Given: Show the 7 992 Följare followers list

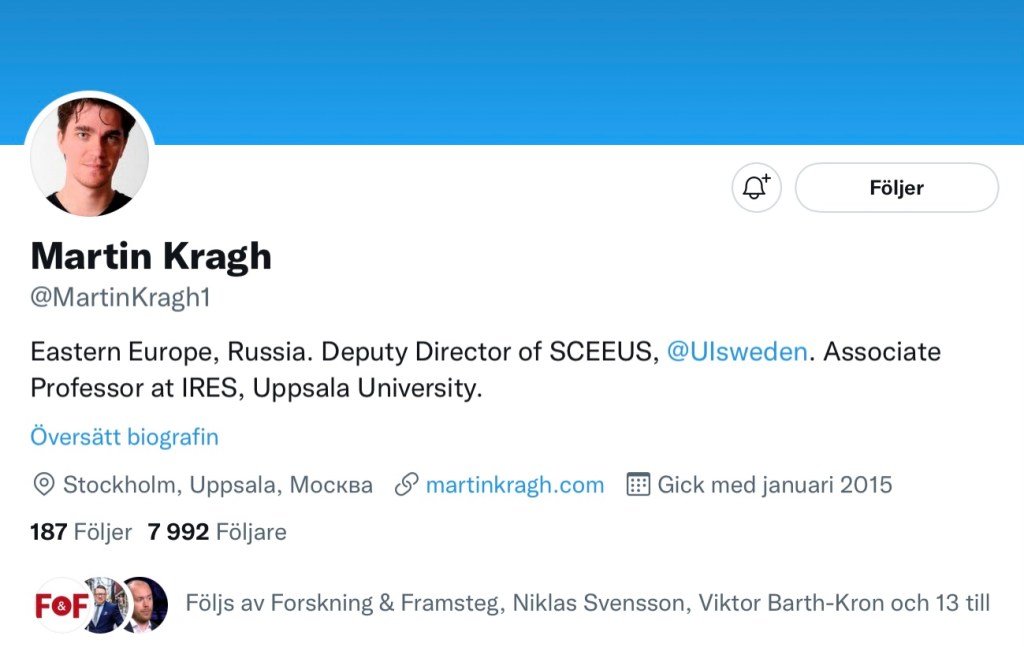Looking at the screenshot, I should [x=217, y=532].
